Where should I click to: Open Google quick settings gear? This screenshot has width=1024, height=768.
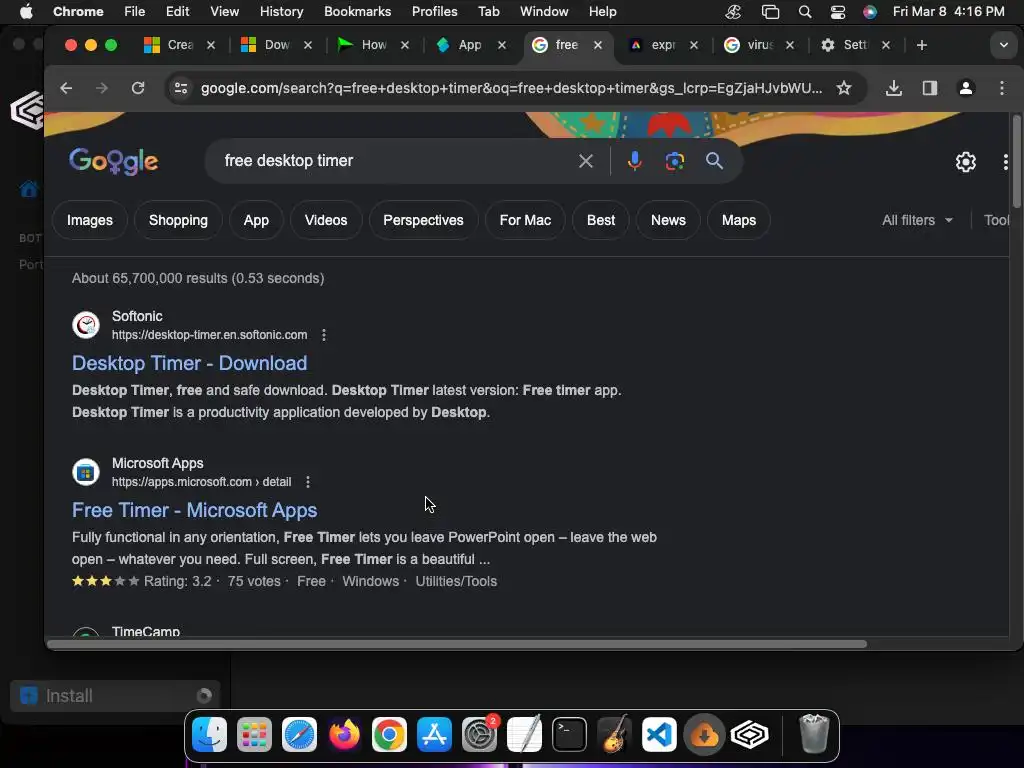[966, 162]
